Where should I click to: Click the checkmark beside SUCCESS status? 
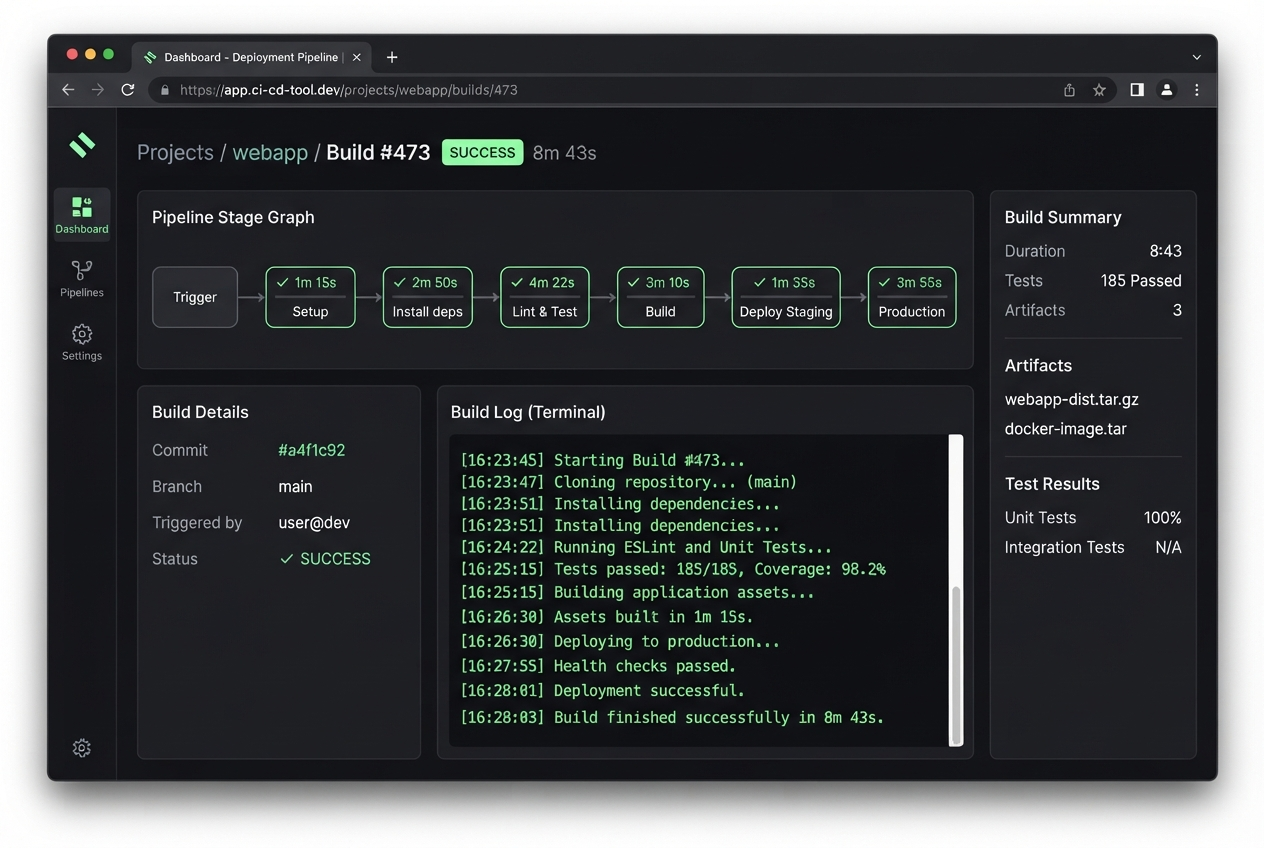(286, 559)
